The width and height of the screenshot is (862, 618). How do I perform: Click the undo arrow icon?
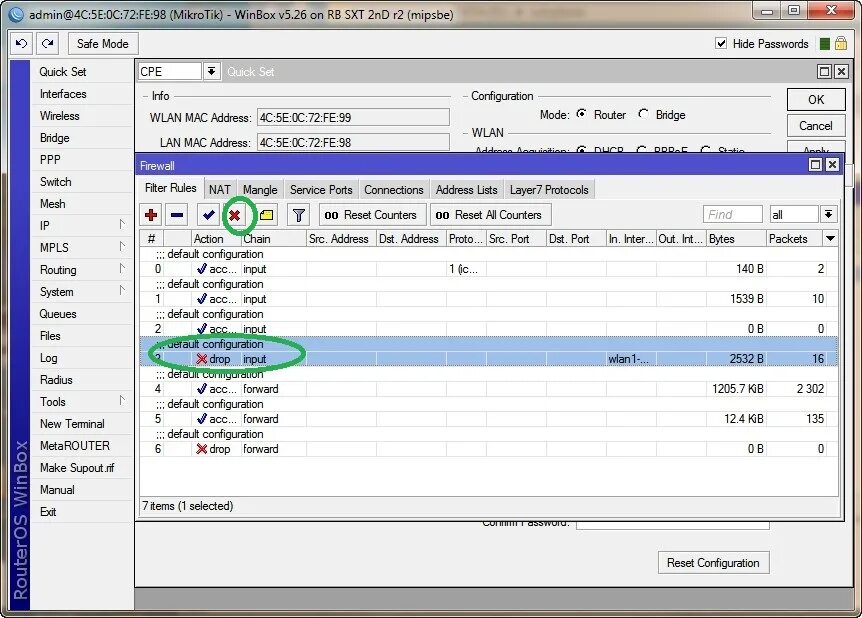pos(21,43)
